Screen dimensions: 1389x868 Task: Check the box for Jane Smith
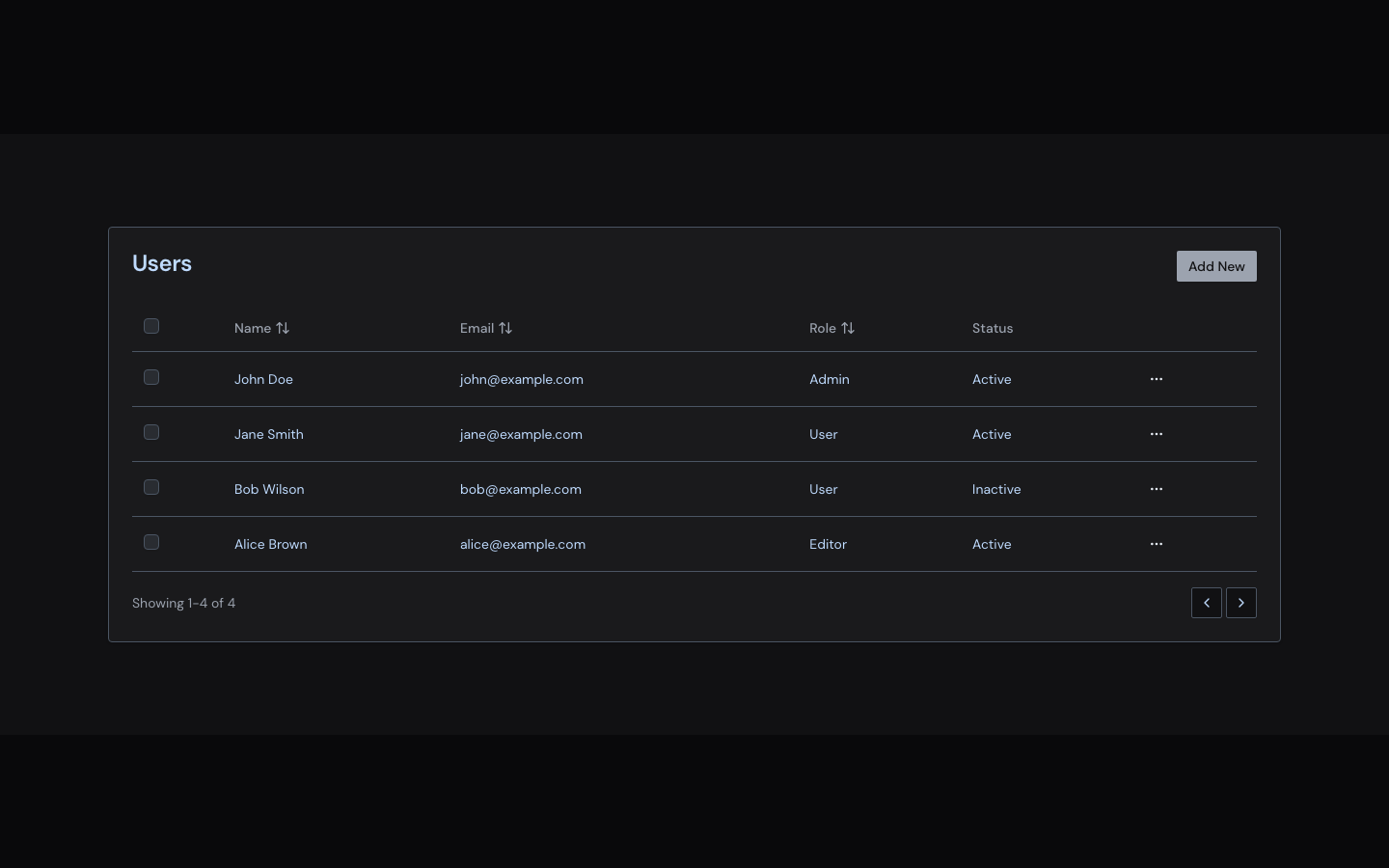pyautogui.click(x=151, y=432)
